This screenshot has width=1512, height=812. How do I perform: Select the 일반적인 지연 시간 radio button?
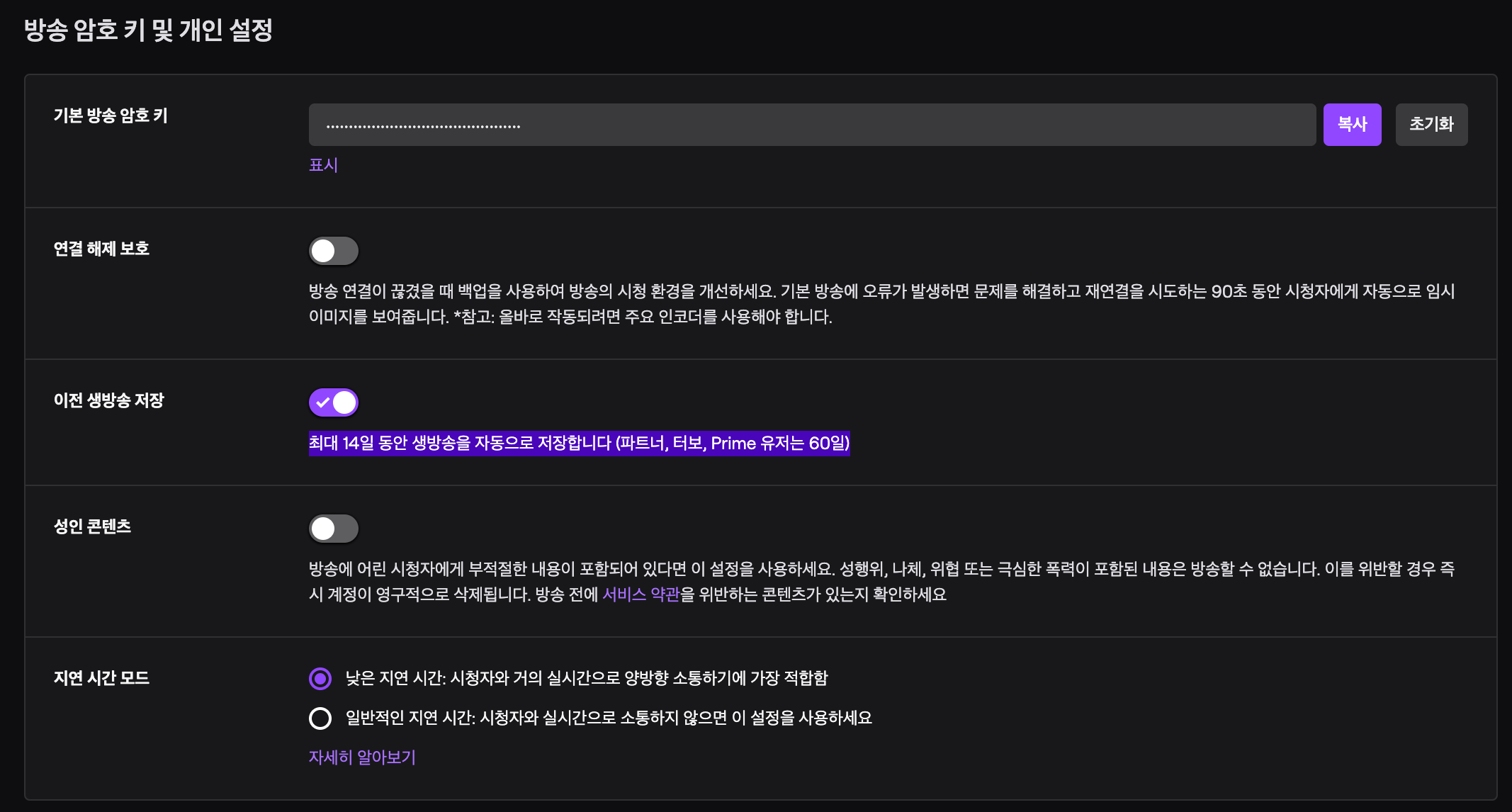320,718
